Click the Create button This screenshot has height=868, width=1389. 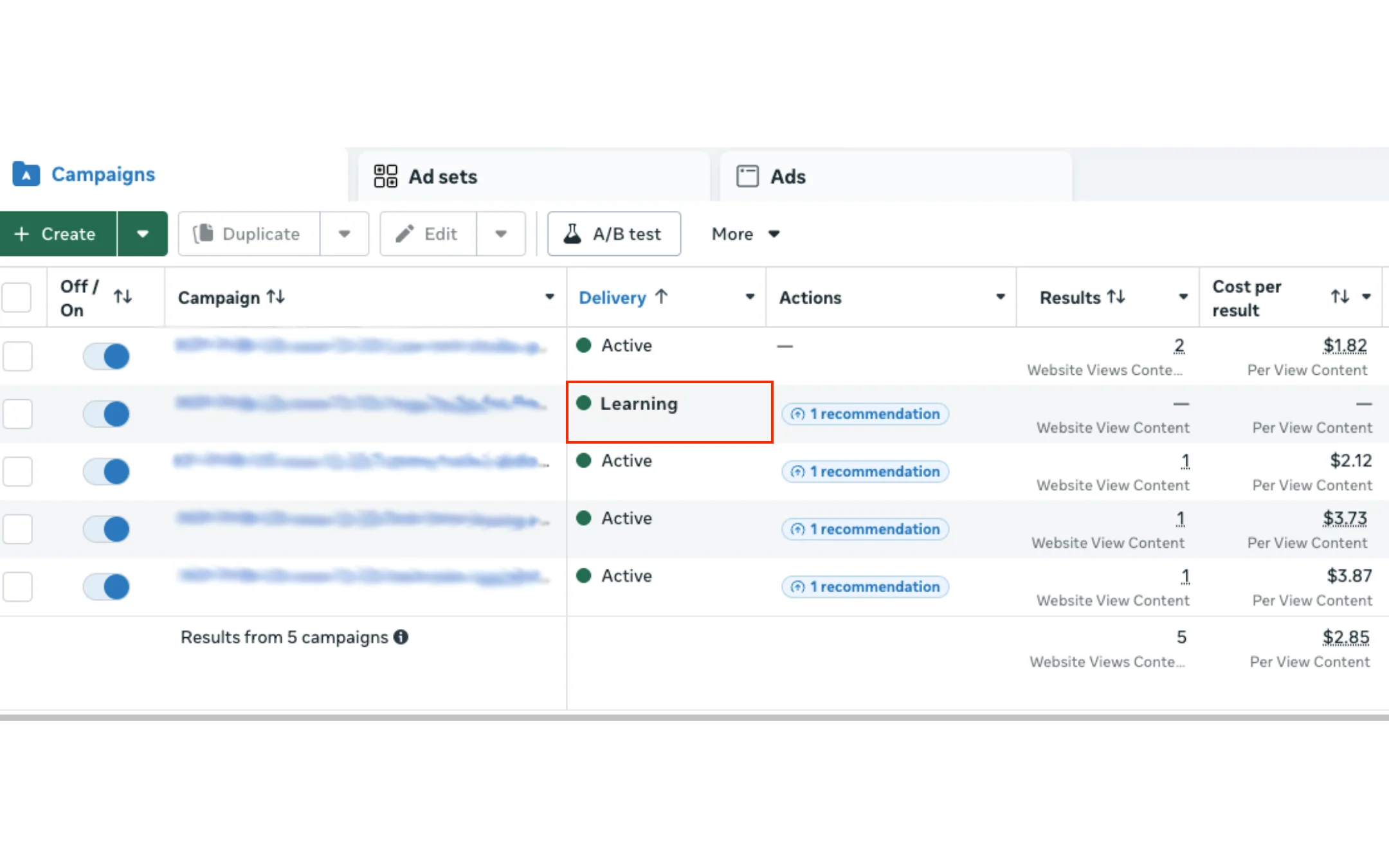coord(58,233)
